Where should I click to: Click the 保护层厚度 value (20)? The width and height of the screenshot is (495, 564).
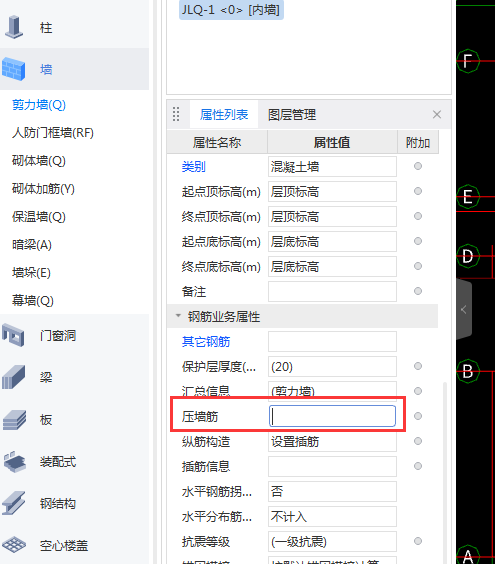click(332, 367)
